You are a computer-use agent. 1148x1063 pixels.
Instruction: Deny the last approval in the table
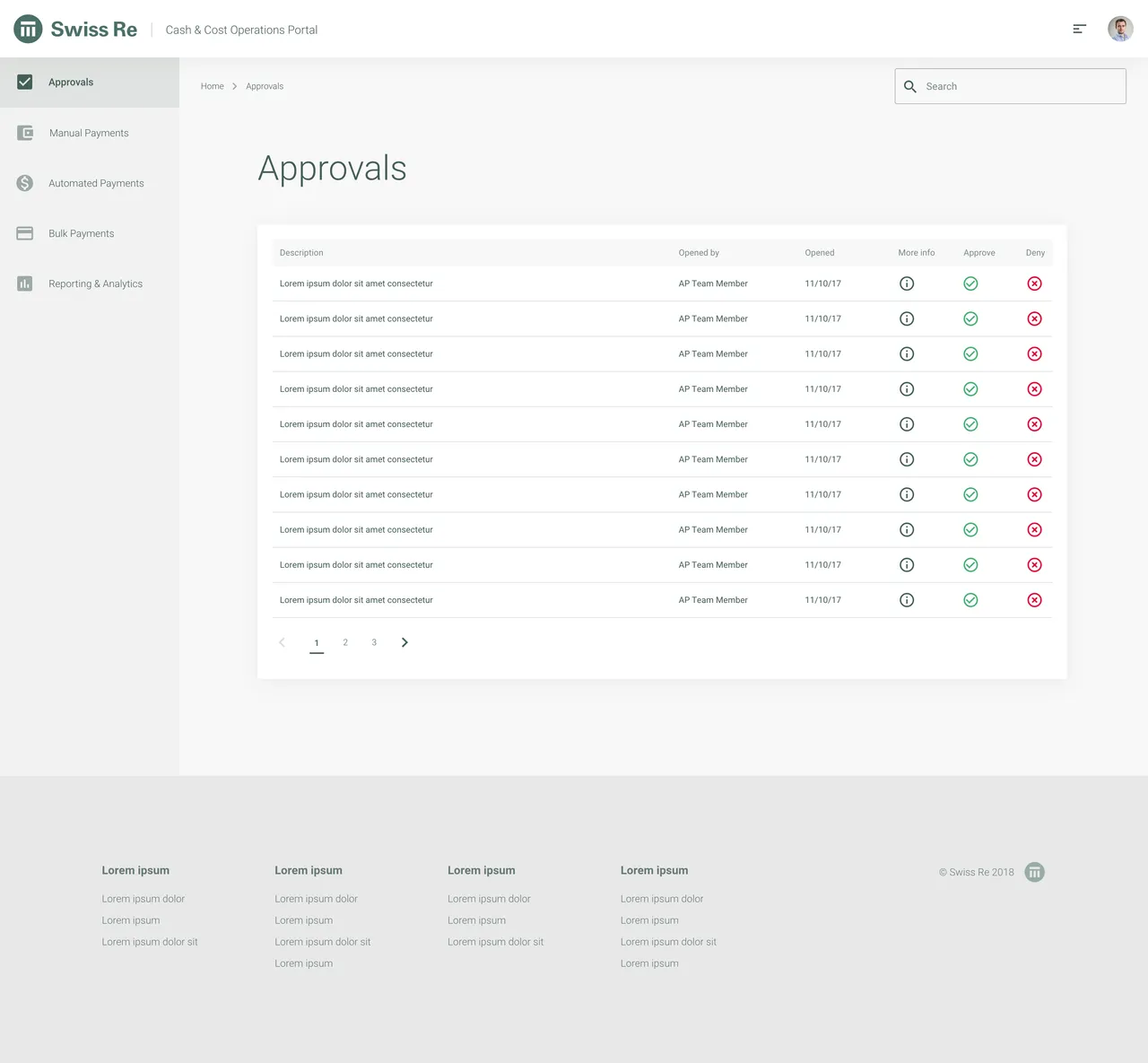(1034, 599)
